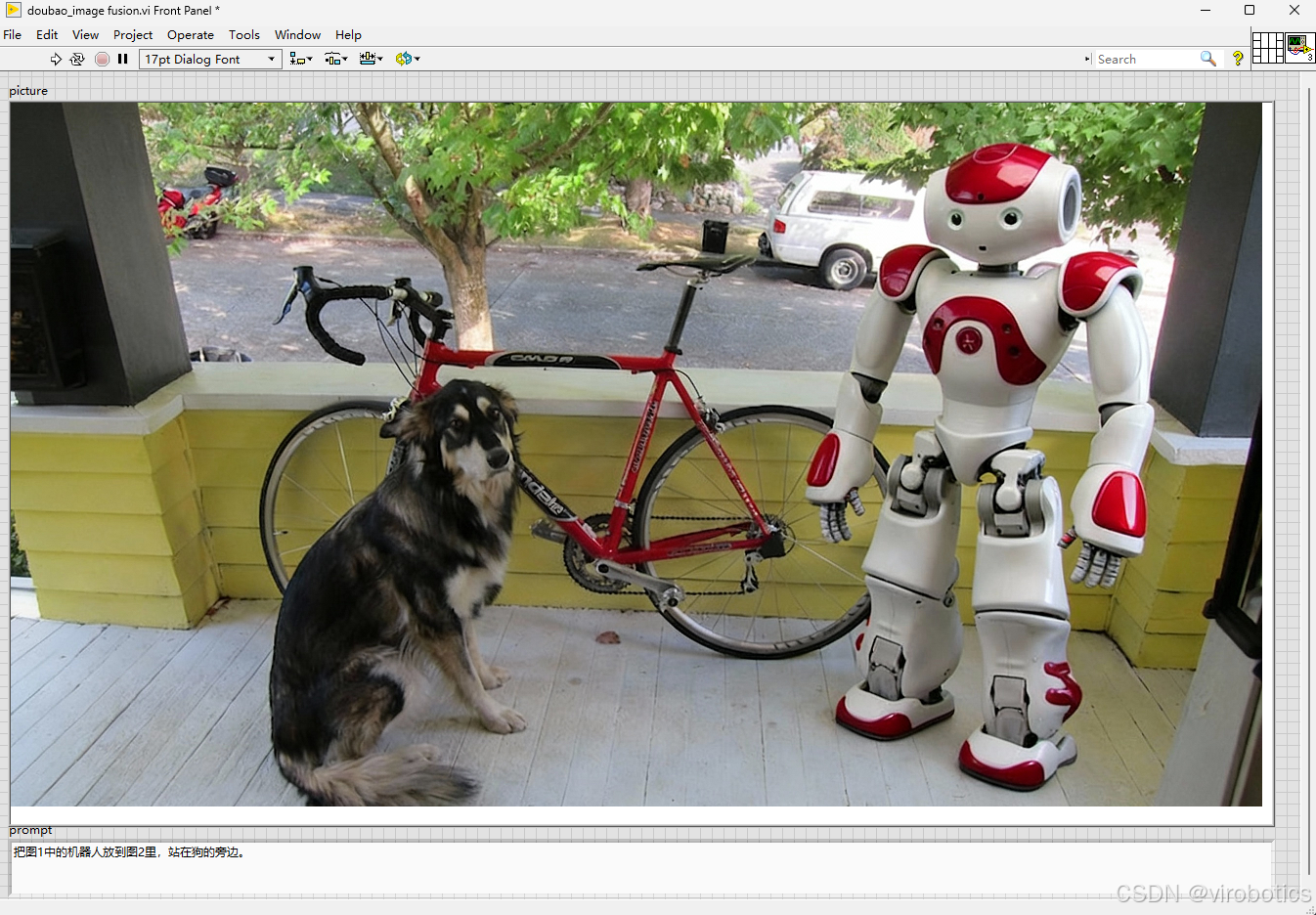Click the 'picture' label
The height and width of the screenshot is (915, 1316).
pos(28,91)
